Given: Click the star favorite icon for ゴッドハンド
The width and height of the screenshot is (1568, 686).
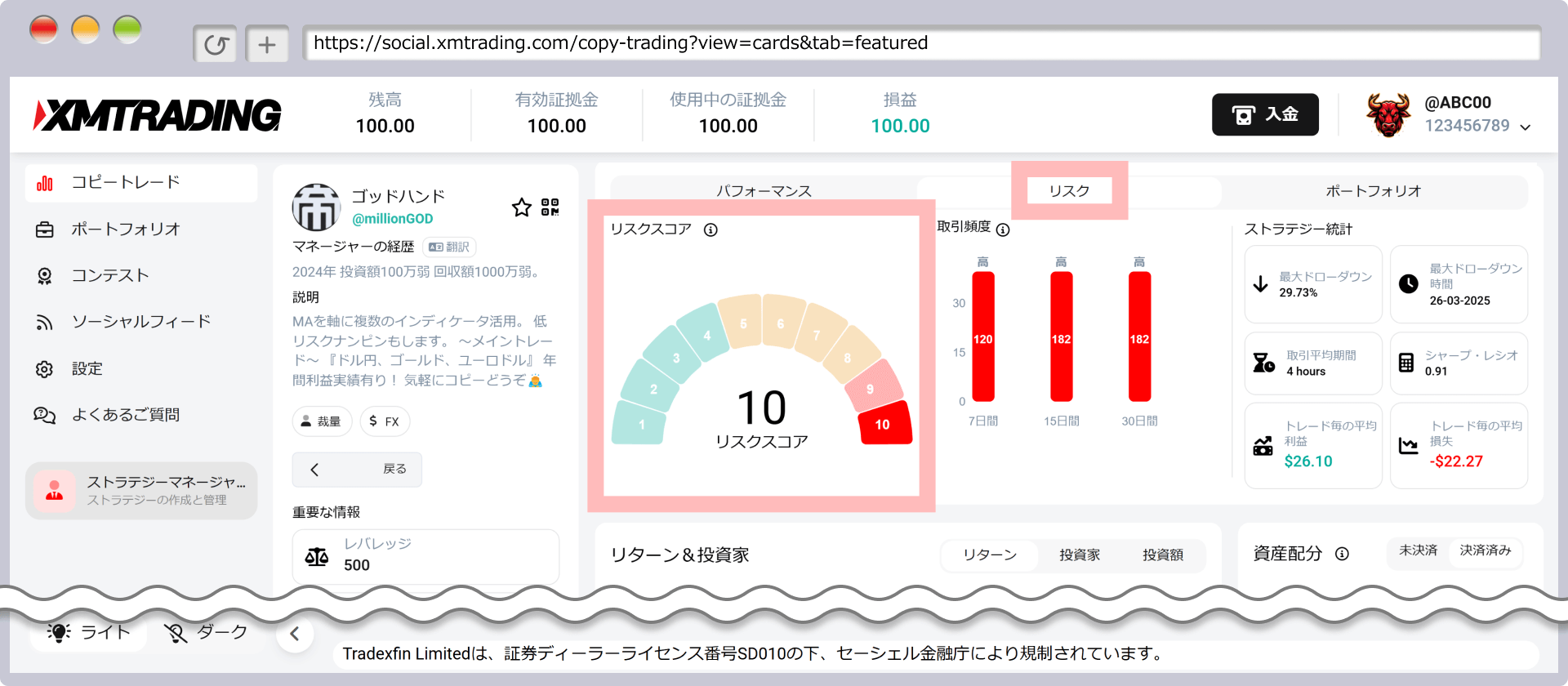Looking at the screenshot, I should 521,207.
